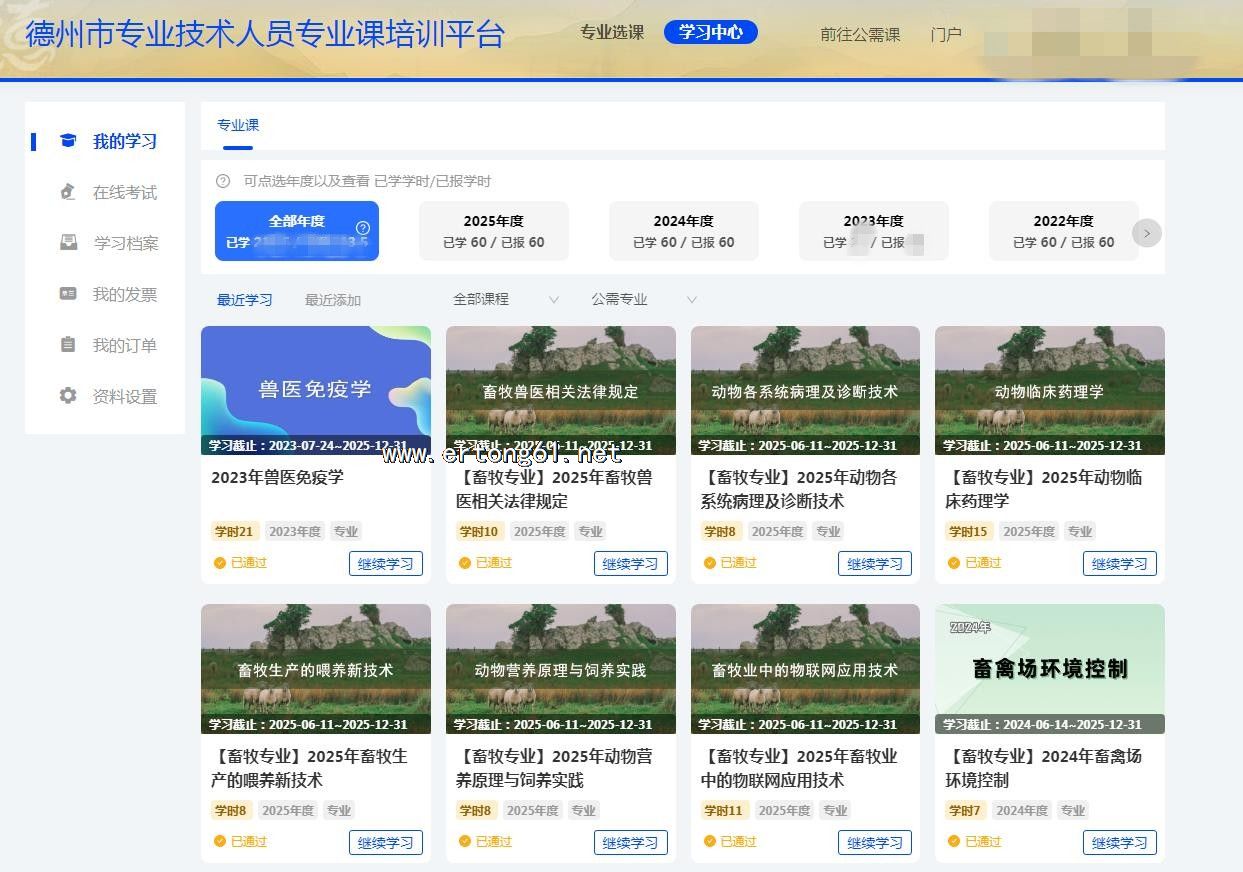1243x872 pixels.
Task: Go to 前往公需课 link
Action: point(860,34)
